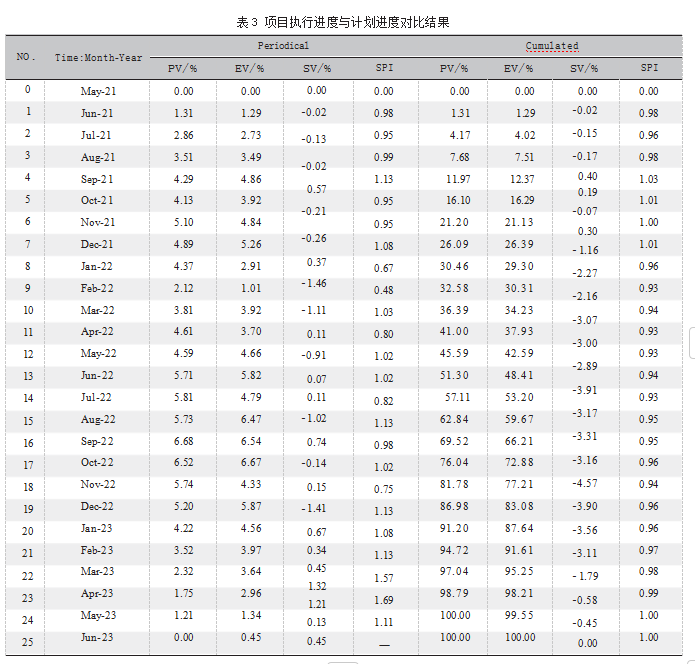
Task: Click the 'Time:Month-Year' column header
Action: (98, 58)
